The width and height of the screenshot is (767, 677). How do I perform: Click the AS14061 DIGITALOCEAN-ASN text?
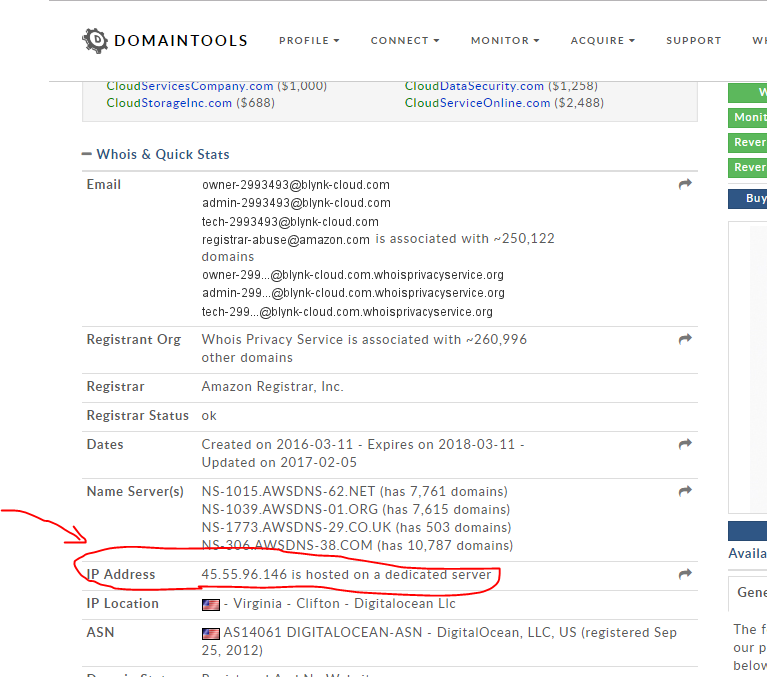click(322, 632)
